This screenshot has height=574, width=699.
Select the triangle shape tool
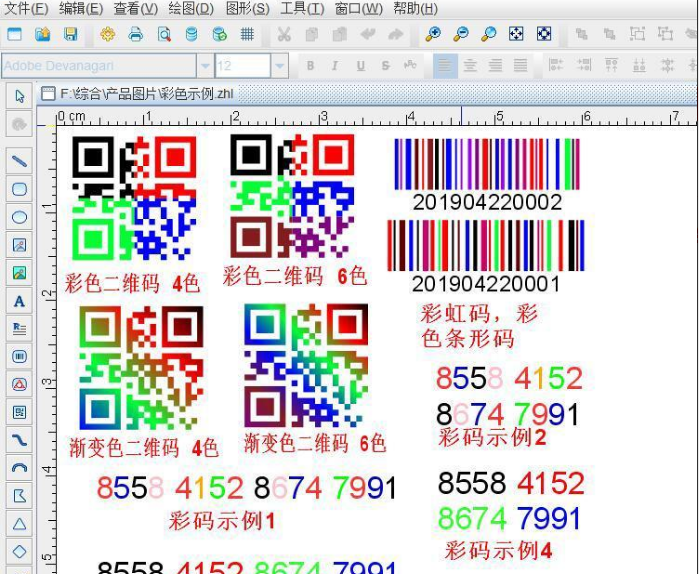pos(18,524)
